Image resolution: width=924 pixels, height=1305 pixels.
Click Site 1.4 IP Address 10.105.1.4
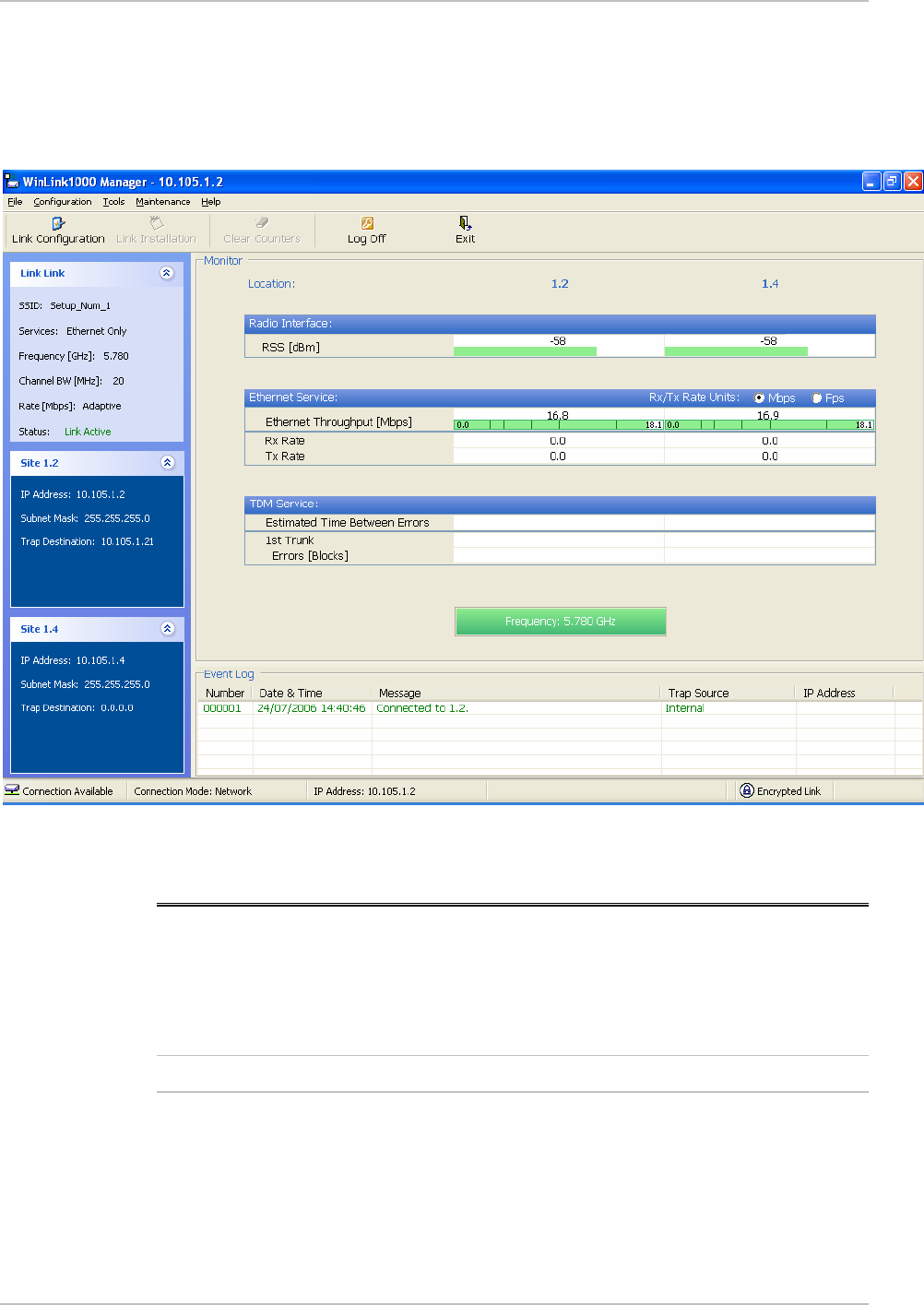(x=101, y=660)
